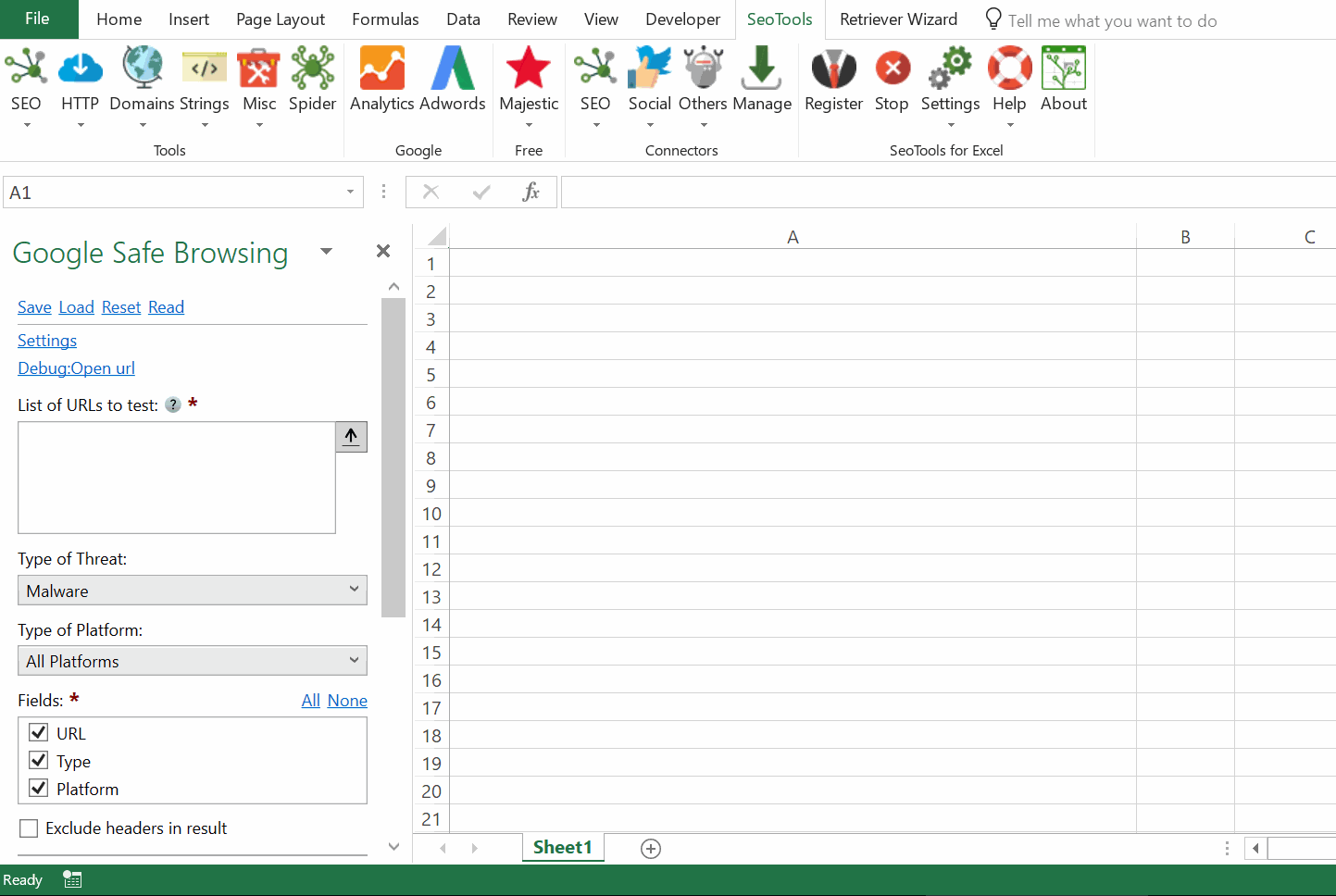1336x896 pixels.
Task: Click the Save link
Action: coord(34,307)
